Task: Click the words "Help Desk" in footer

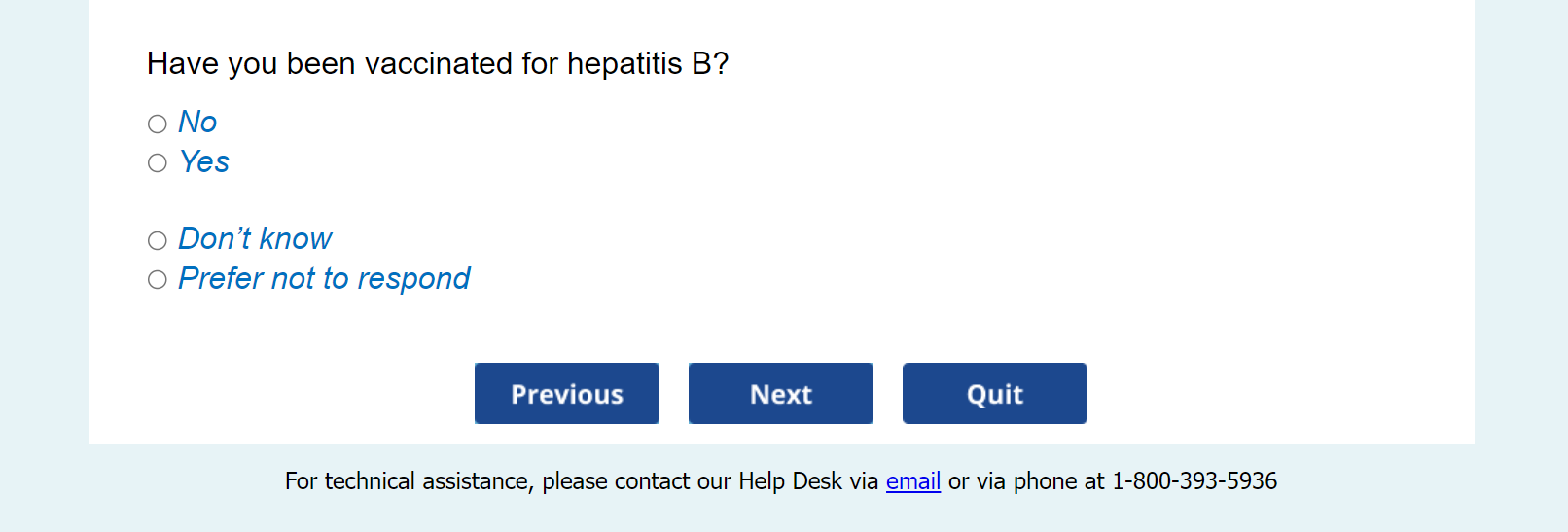Action: coord(790,481)
